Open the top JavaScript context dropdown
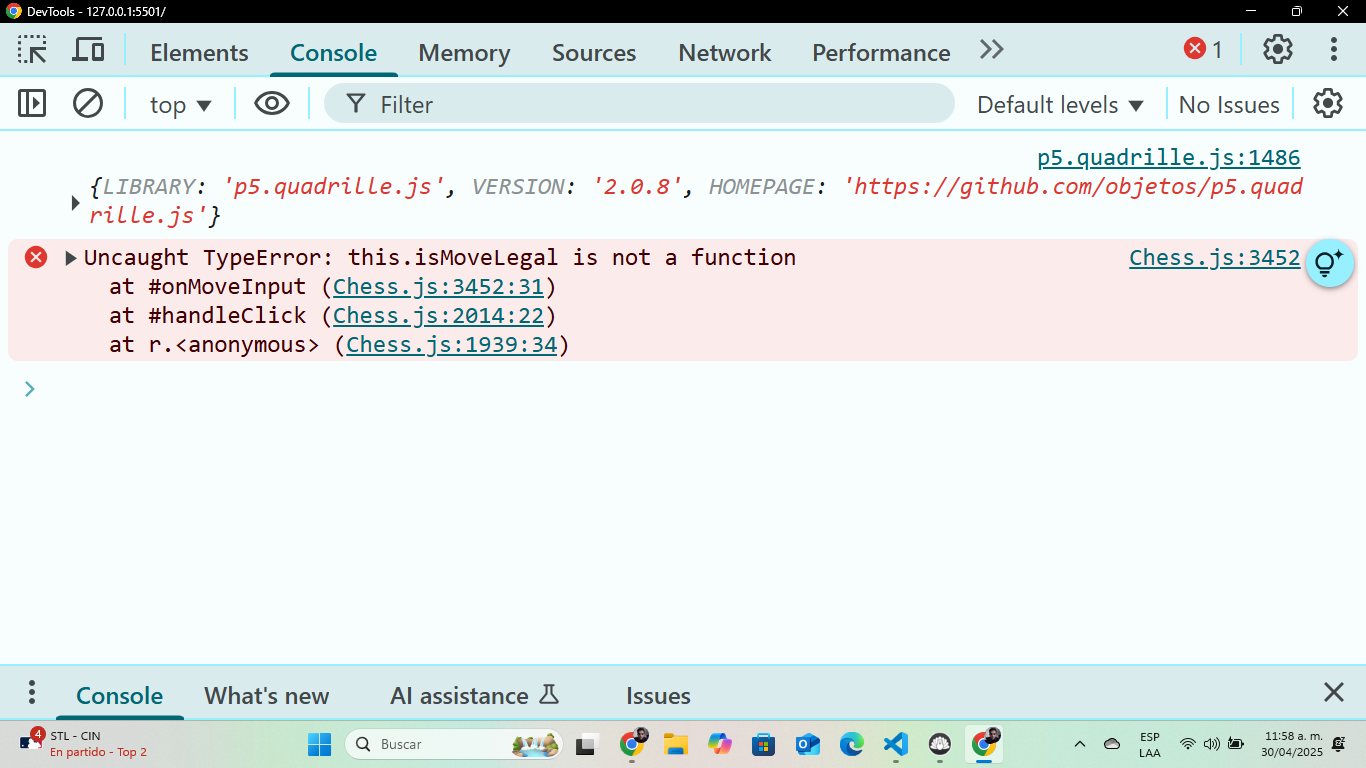1366x768 pixels. click(180, 104)
